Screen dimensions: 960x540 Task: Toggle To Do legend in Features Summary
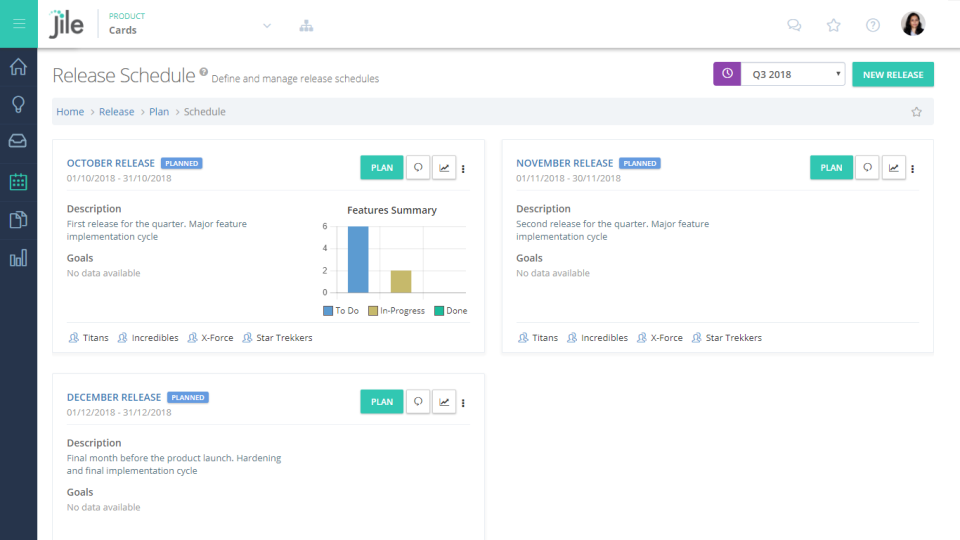coord(341,311)
